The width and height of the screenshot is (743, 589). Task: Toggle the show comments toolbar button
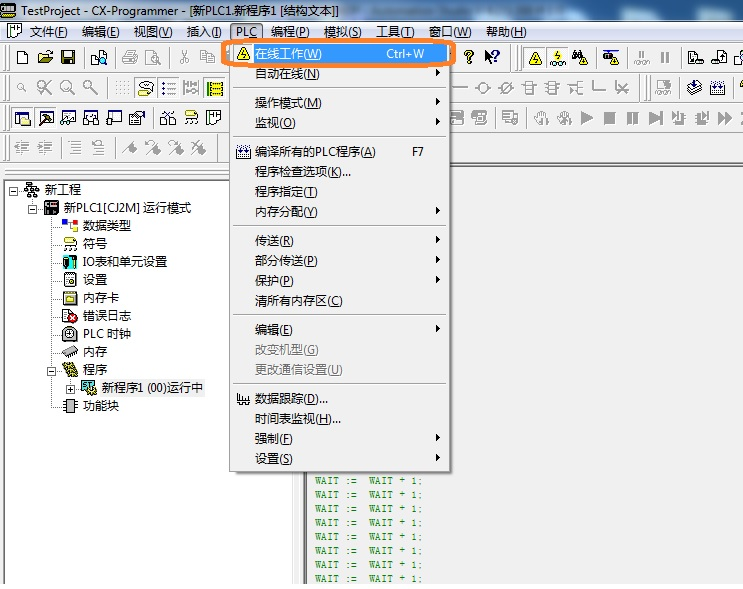145,88
